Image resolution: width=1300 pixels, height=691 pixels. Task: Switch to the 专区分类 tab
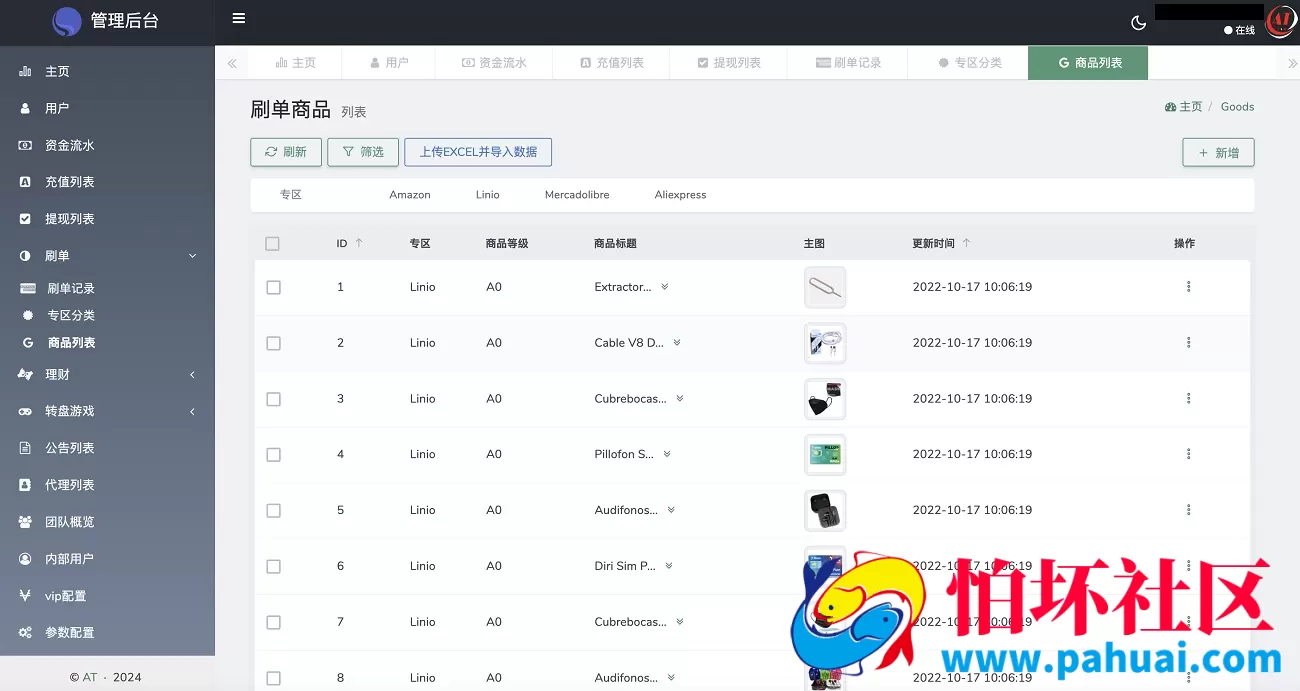pos(968,63)
